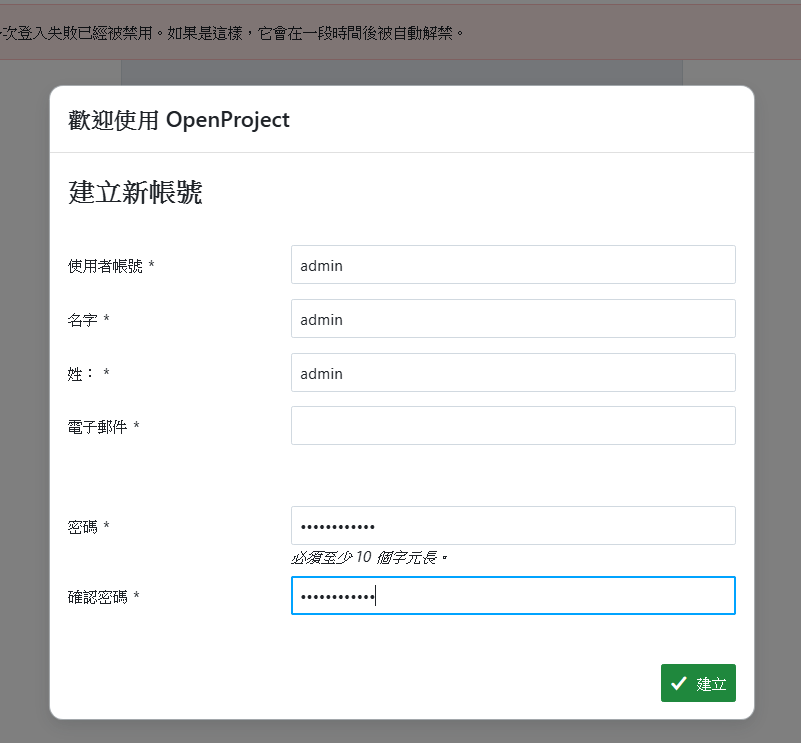Screen dimensions: 801x743
Task: Click the 確認密碼 label
Action: point(103,597)
